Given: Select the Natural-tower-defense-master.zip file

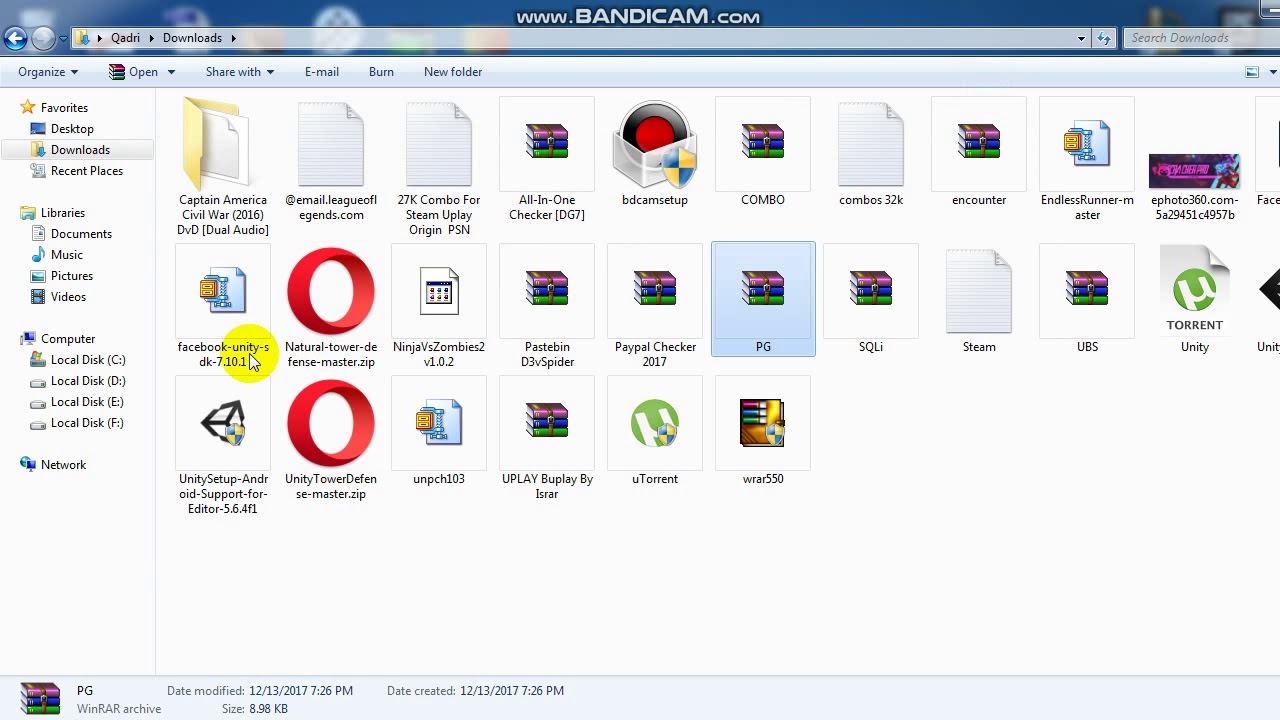Looking at the screenshot, I should tap(331, 307).
